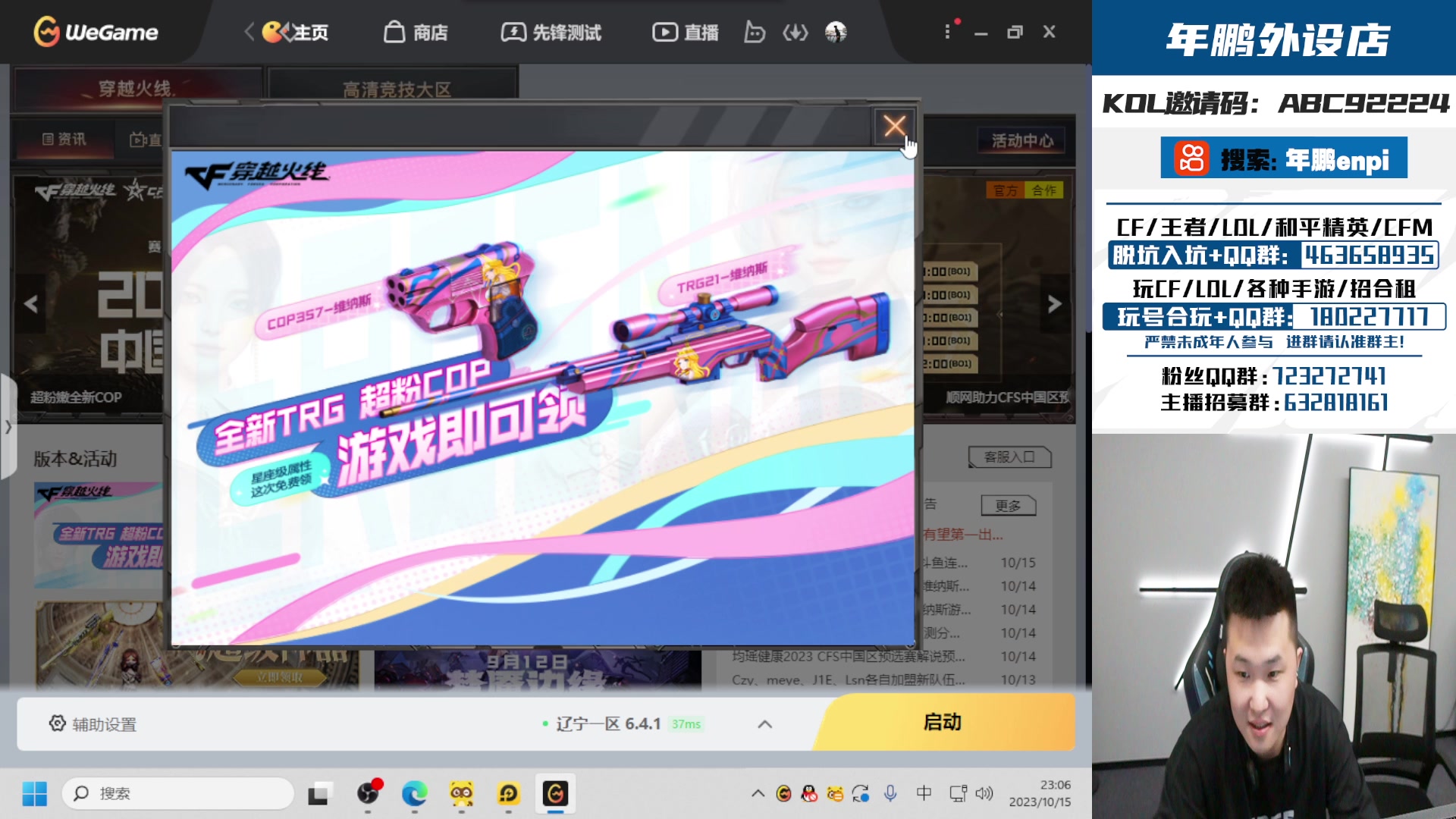Open the 直播 live stream tab
1456x819 pixels.
[686, 32]
